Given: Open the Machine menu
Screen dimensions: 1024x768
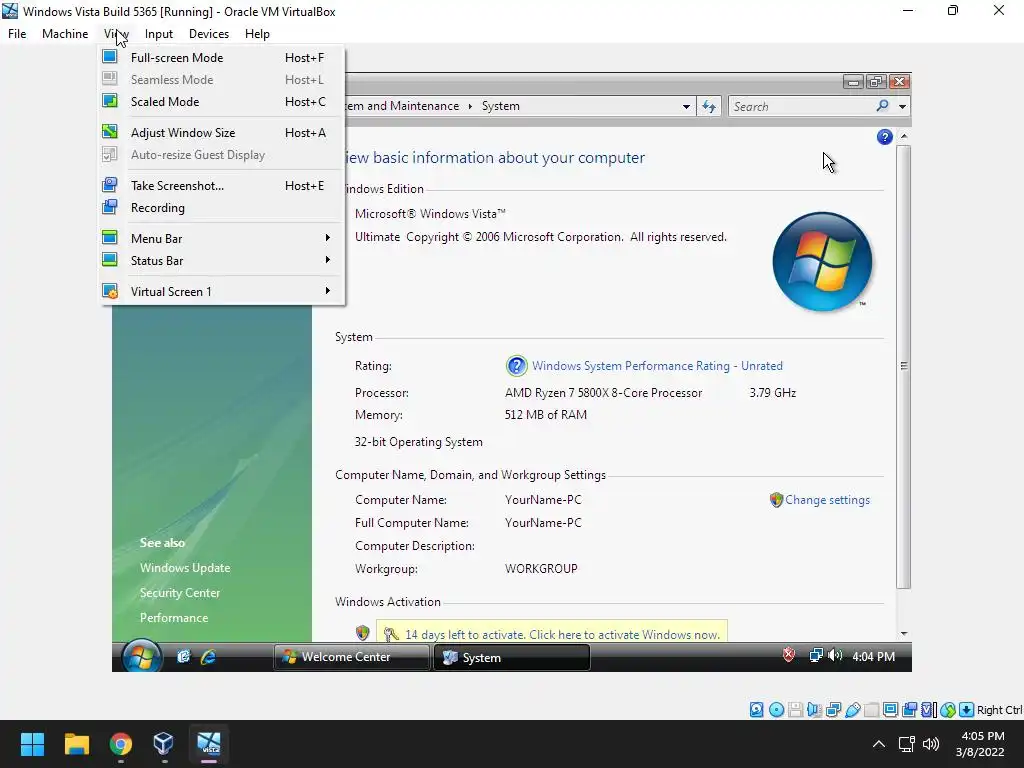Looking at the screenshot, I should pyautogui.click(x=65, y=34).
